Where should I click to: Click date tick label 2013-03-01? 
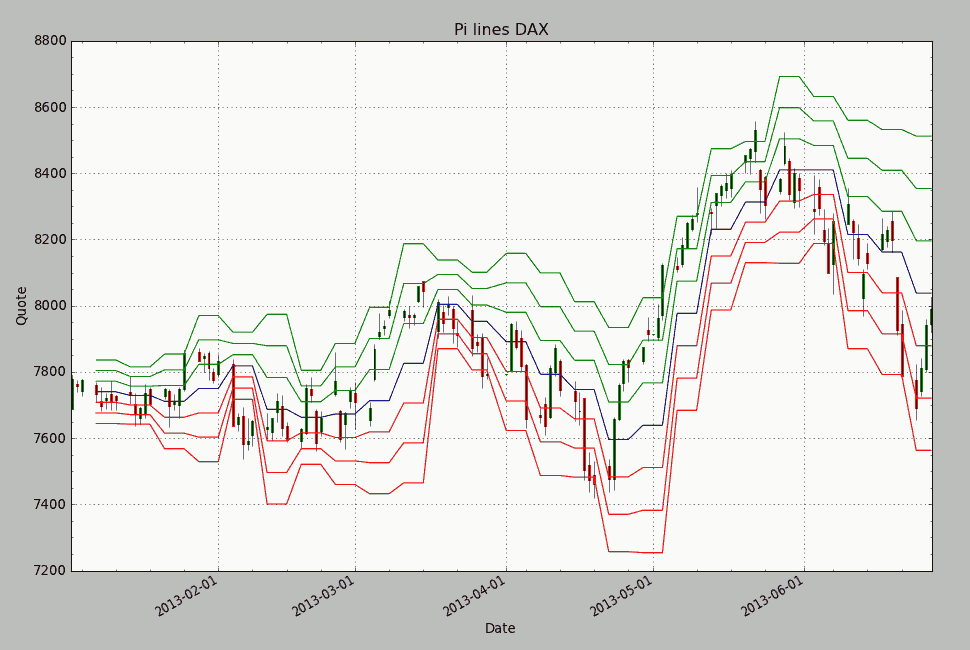coord(324,596)
